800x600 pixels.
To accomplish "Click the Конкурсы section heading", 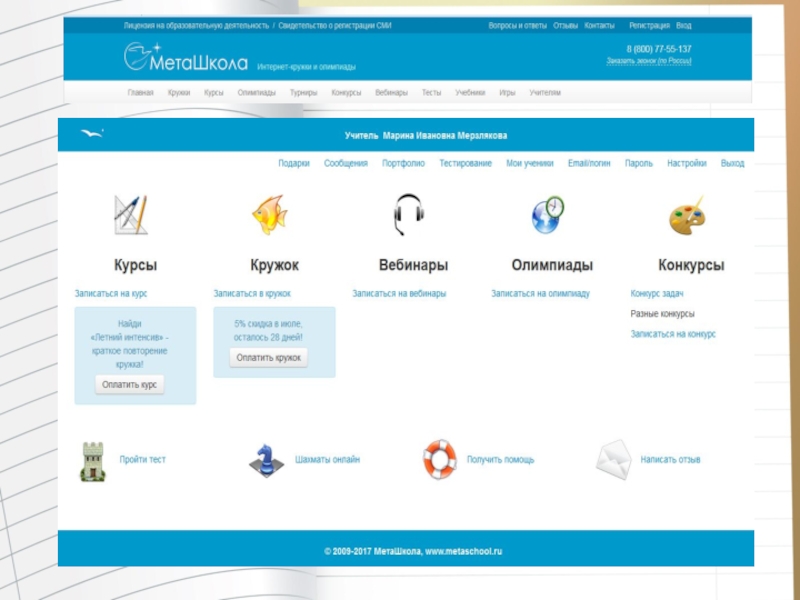I will tap(691, 265).
